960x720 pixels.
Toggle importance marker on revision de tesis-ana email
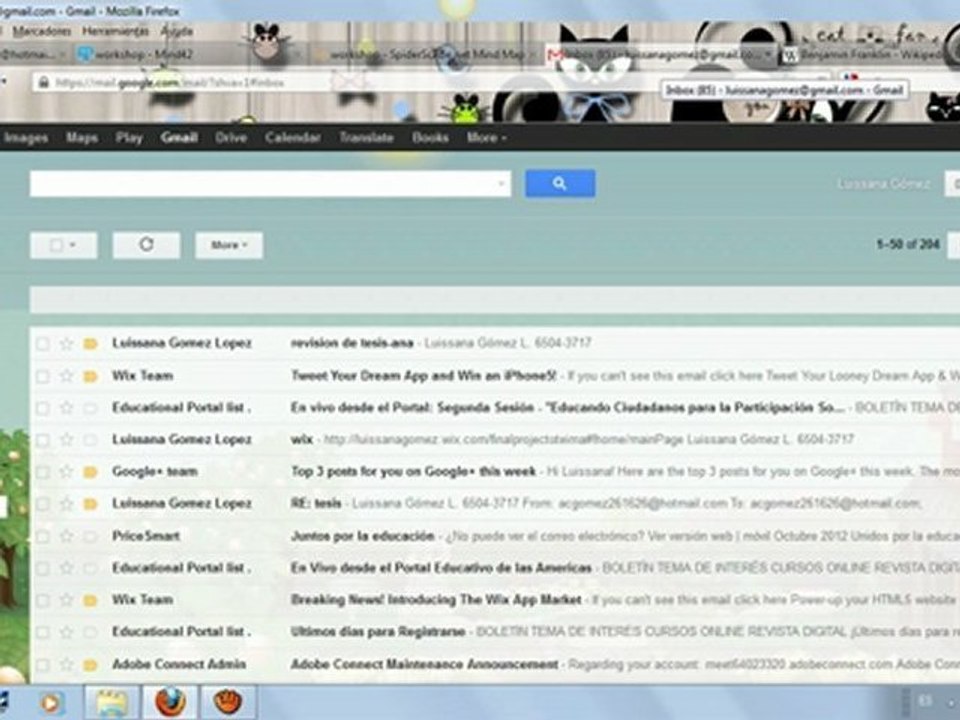point(91,343)
